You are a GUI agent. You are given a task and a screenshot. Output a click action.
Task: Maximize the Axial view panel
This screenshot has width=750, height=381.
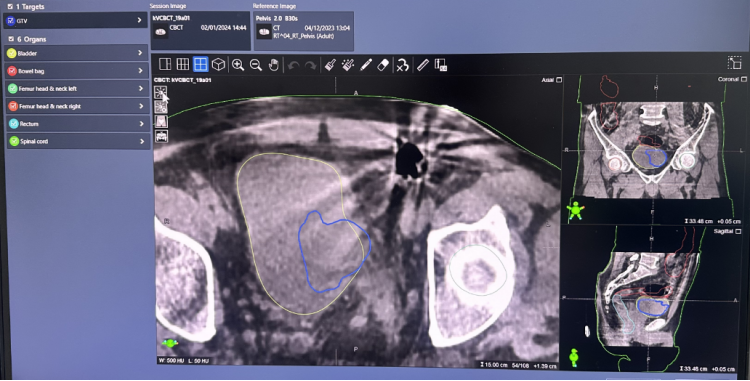(x=559, y=80)
